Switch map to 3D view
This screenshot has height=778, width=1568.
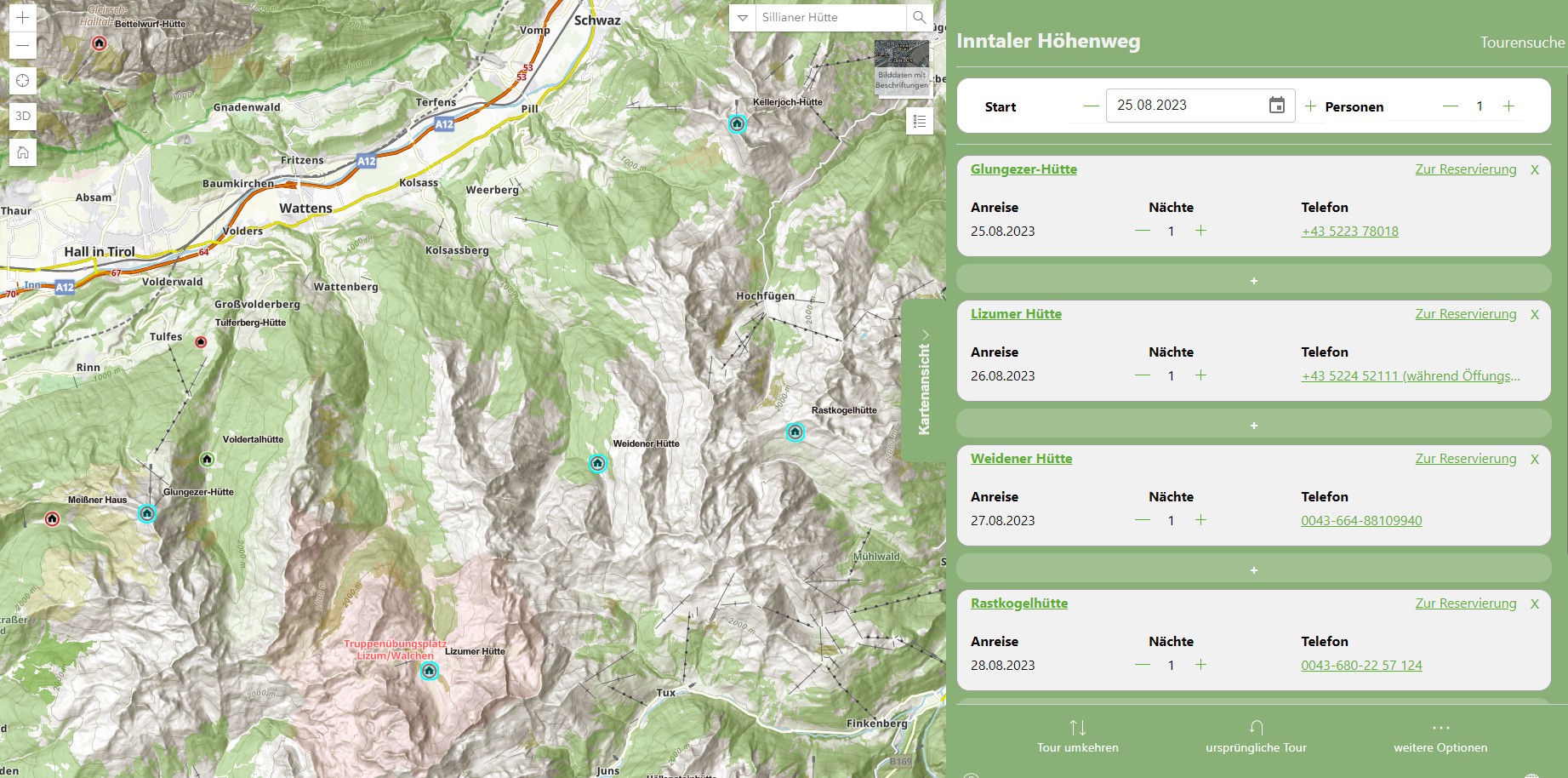coord(23,116)
